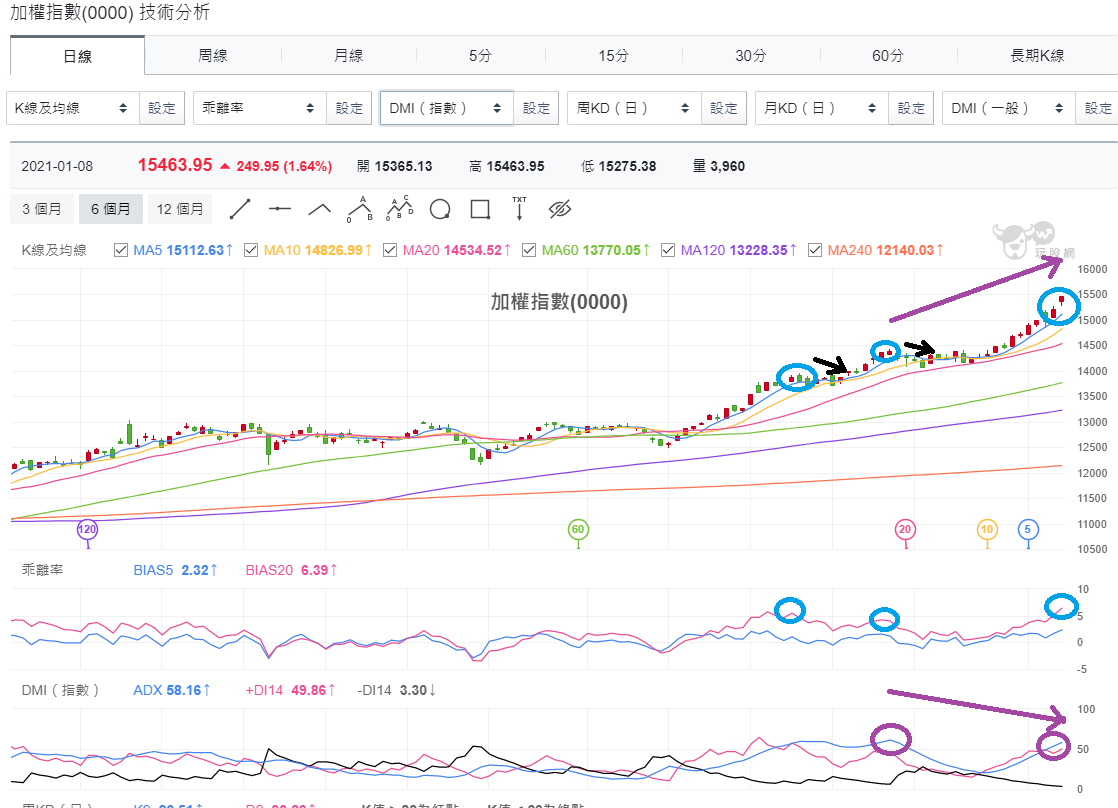Uncheck the MA10 moving average checkbox

click(x=251, y=250)
